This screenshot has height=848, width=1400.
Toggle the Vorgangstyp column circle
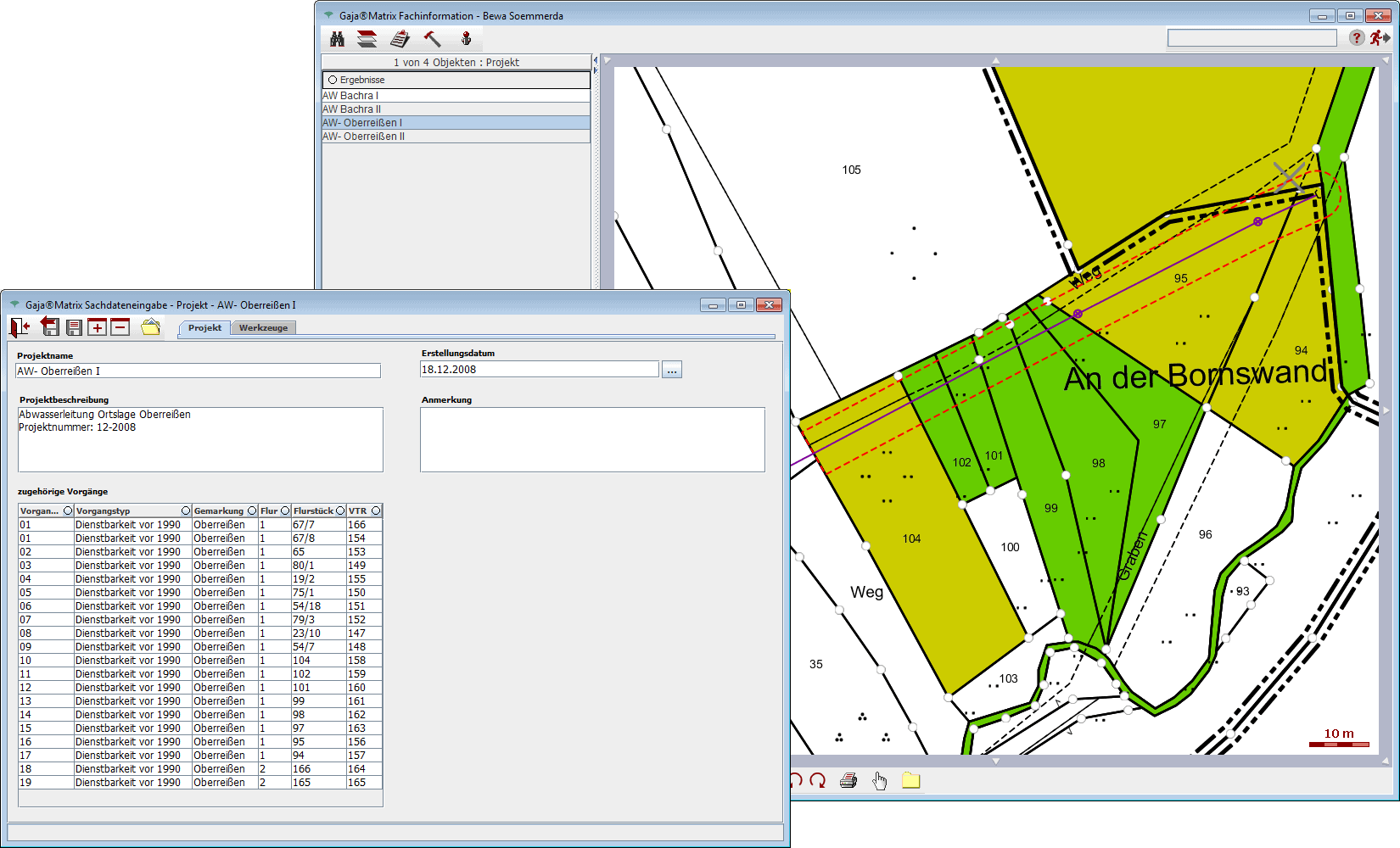185,510
